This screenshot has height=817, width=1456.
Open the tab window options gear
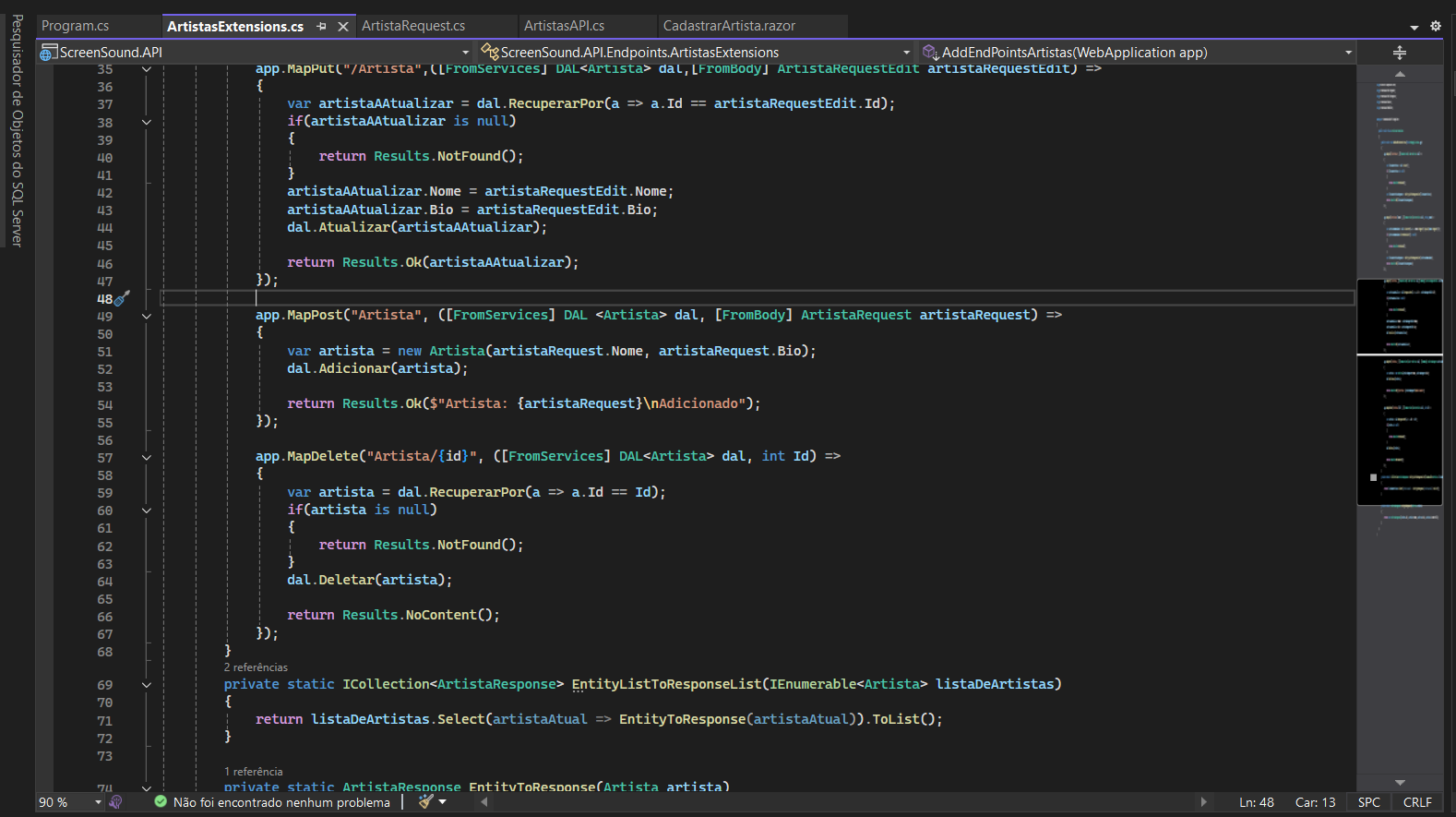click(1436, 26)
